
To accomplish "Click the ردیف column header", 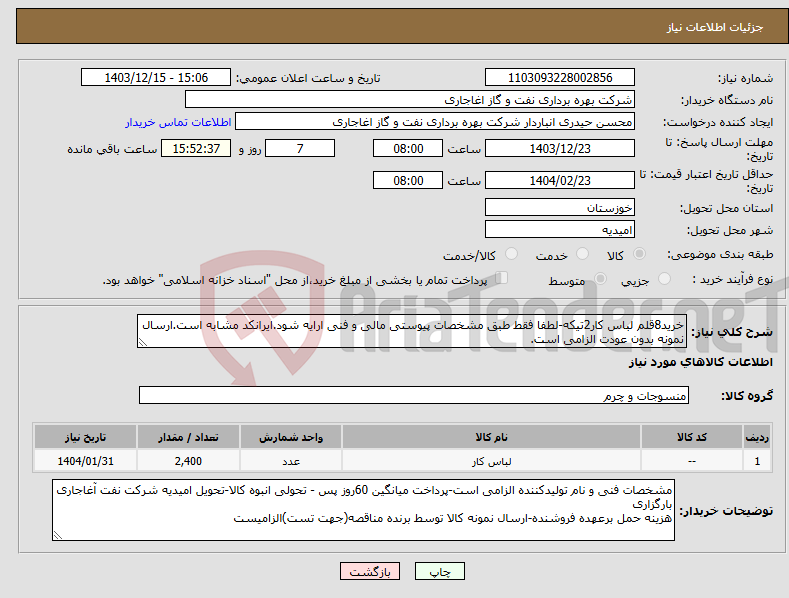I will click(x=757, y=437).
